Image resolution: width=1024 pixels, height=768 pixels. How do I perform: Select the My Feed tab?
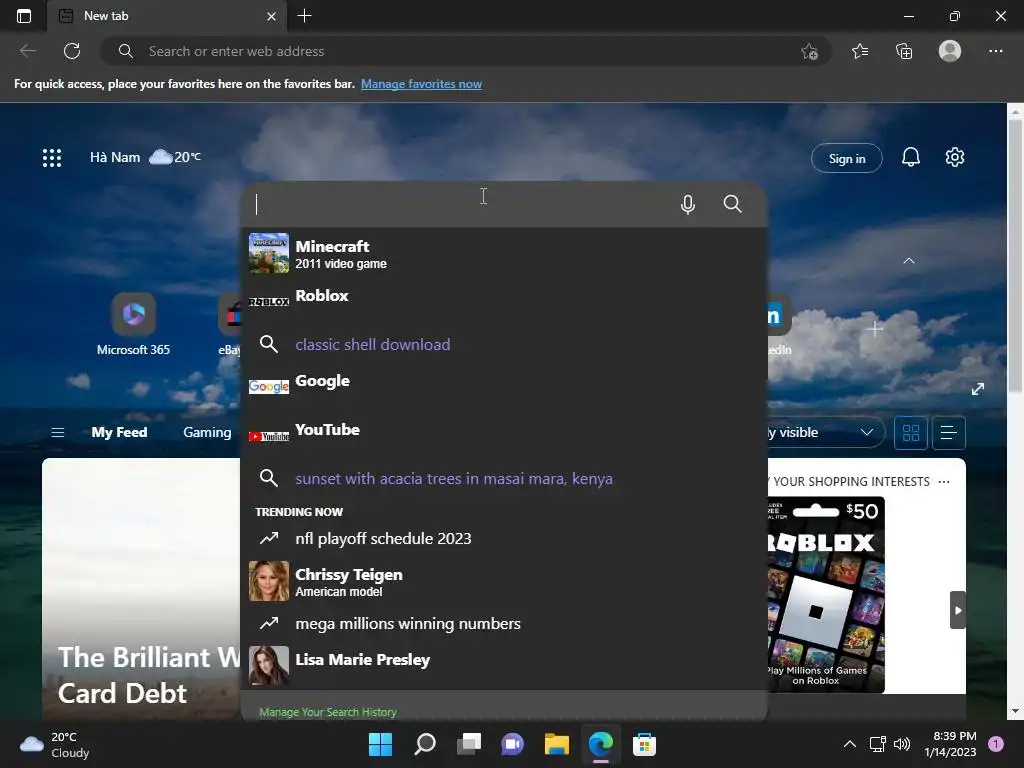pos(119,432)
